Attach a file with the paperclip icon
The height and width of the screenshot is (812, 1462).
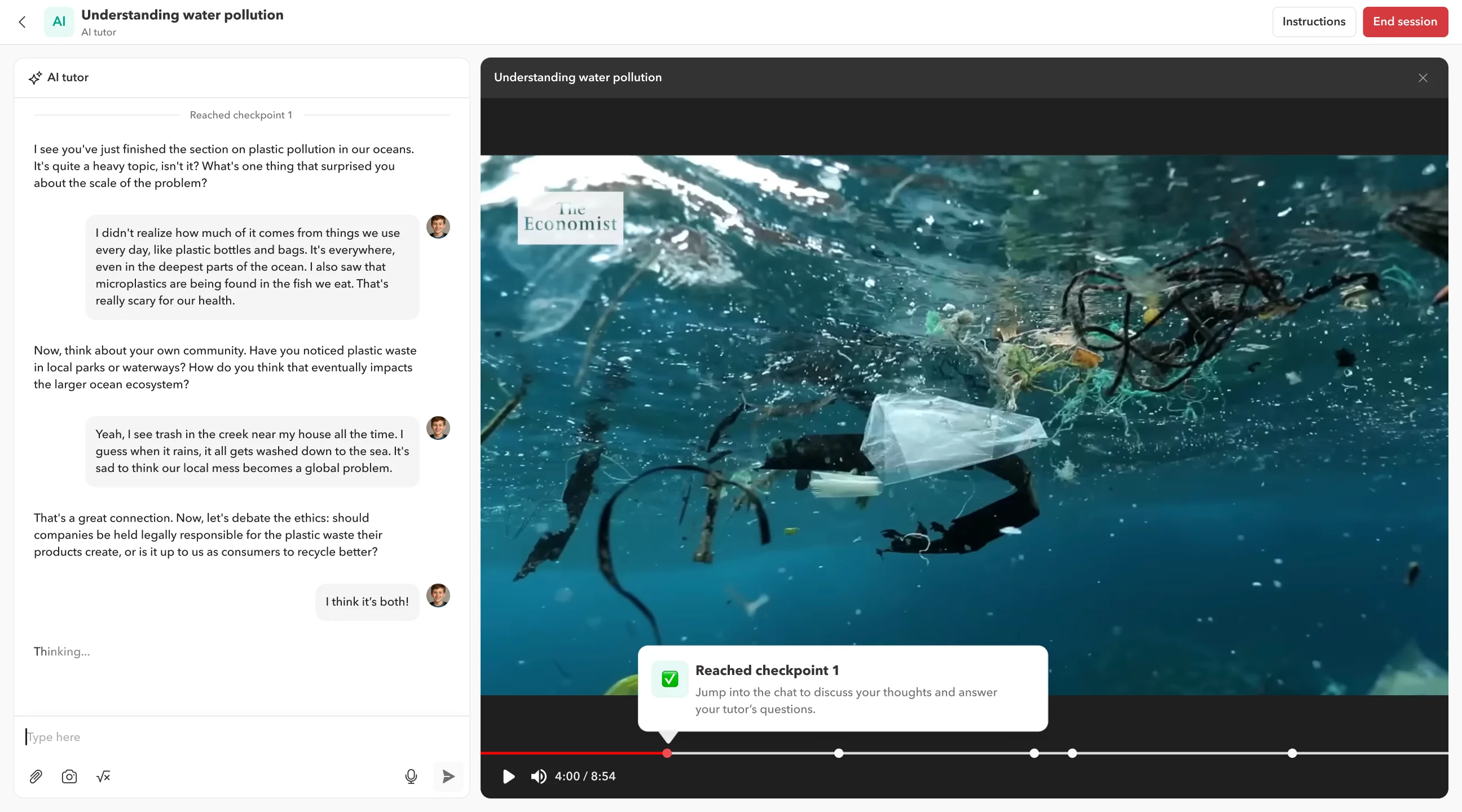click(x=36, y=776)
